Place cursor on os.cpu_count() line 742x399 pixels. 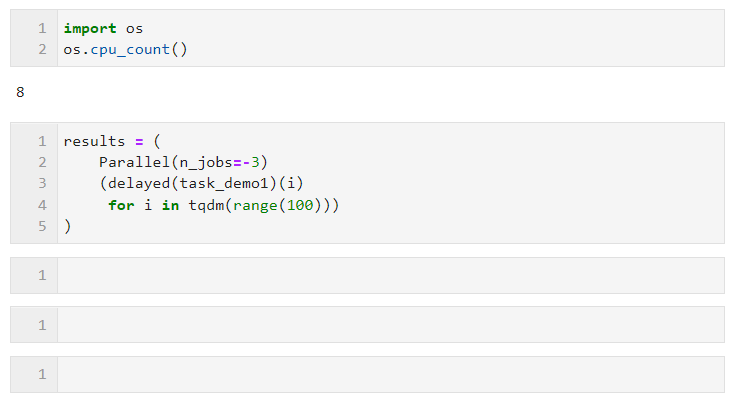tap(125, 49)
